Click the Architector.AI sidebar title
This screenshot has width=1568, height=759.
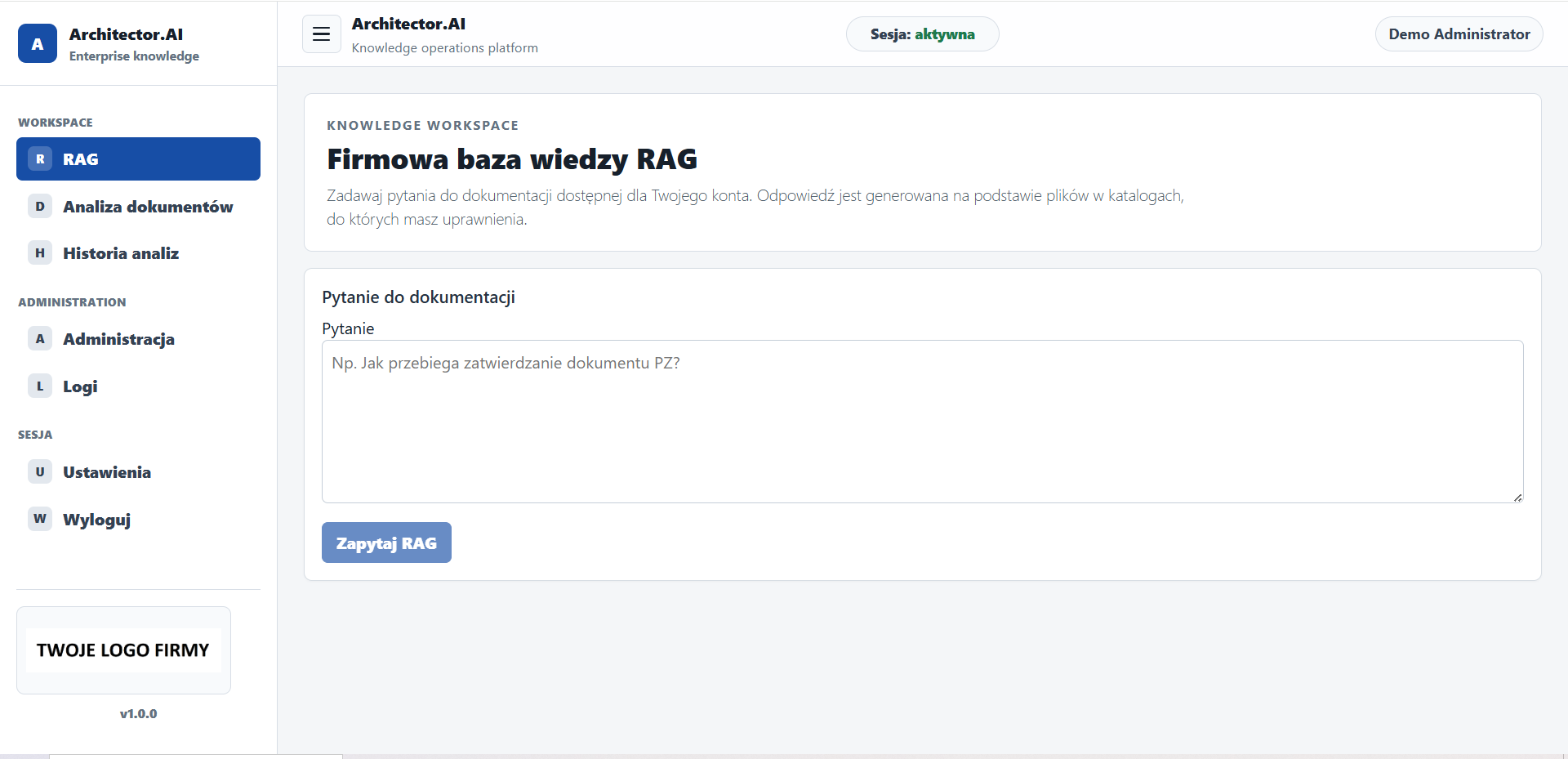pyautogui.click(x=126, y=34)
